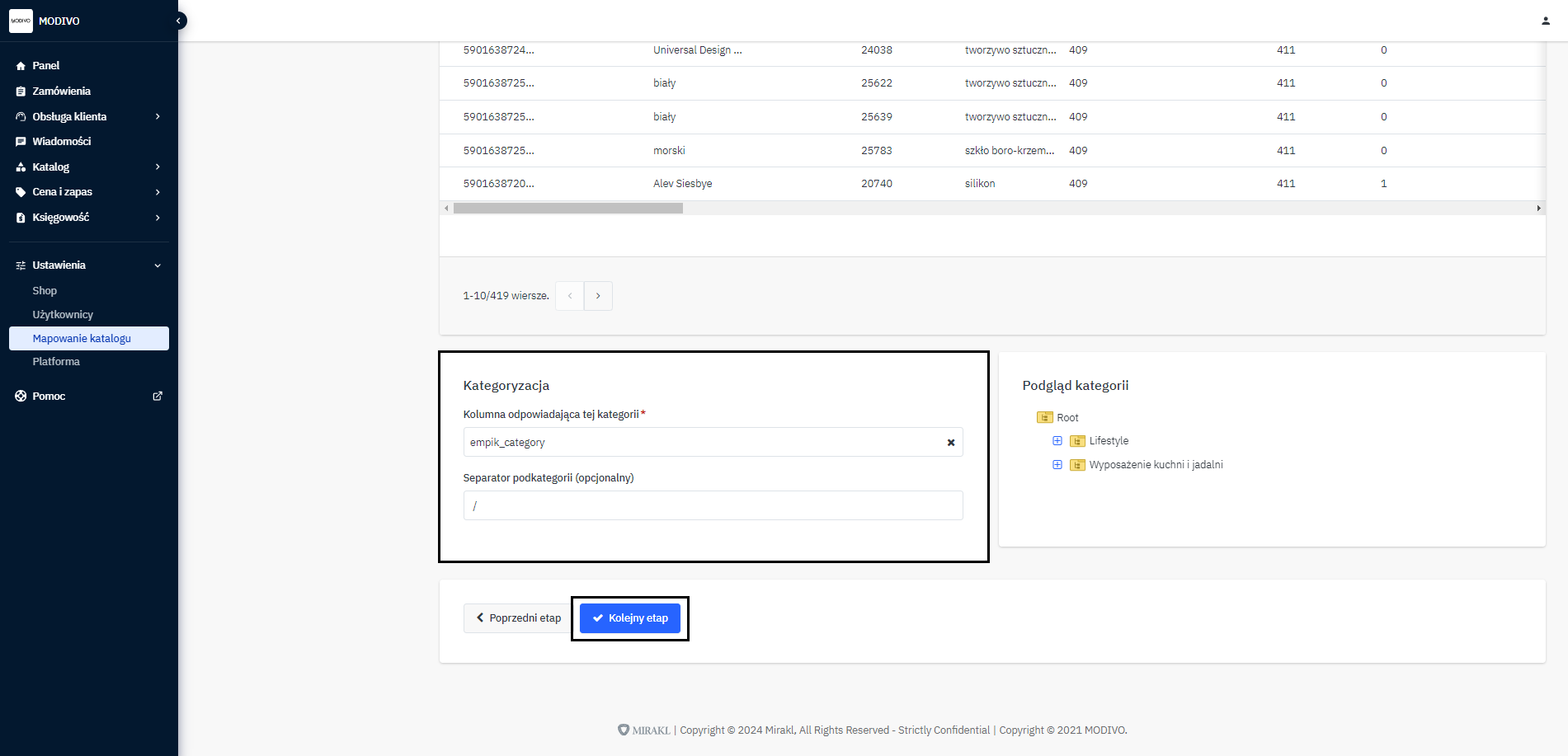This screenshot has height=756, width=1568.
Task: Click the table's horizontal scrollbar thumb
Action: (567, 209)
